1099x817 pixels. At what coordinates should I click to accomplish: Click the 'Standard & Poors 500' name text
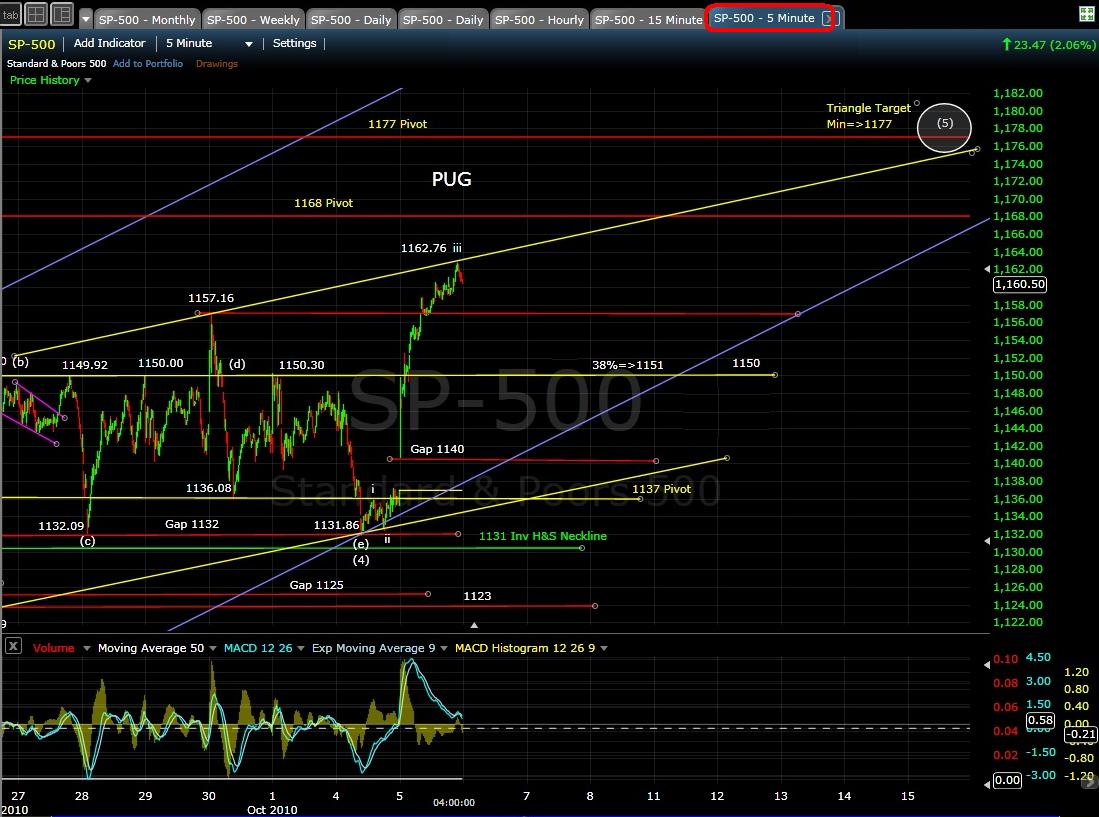tap(57, 64)
